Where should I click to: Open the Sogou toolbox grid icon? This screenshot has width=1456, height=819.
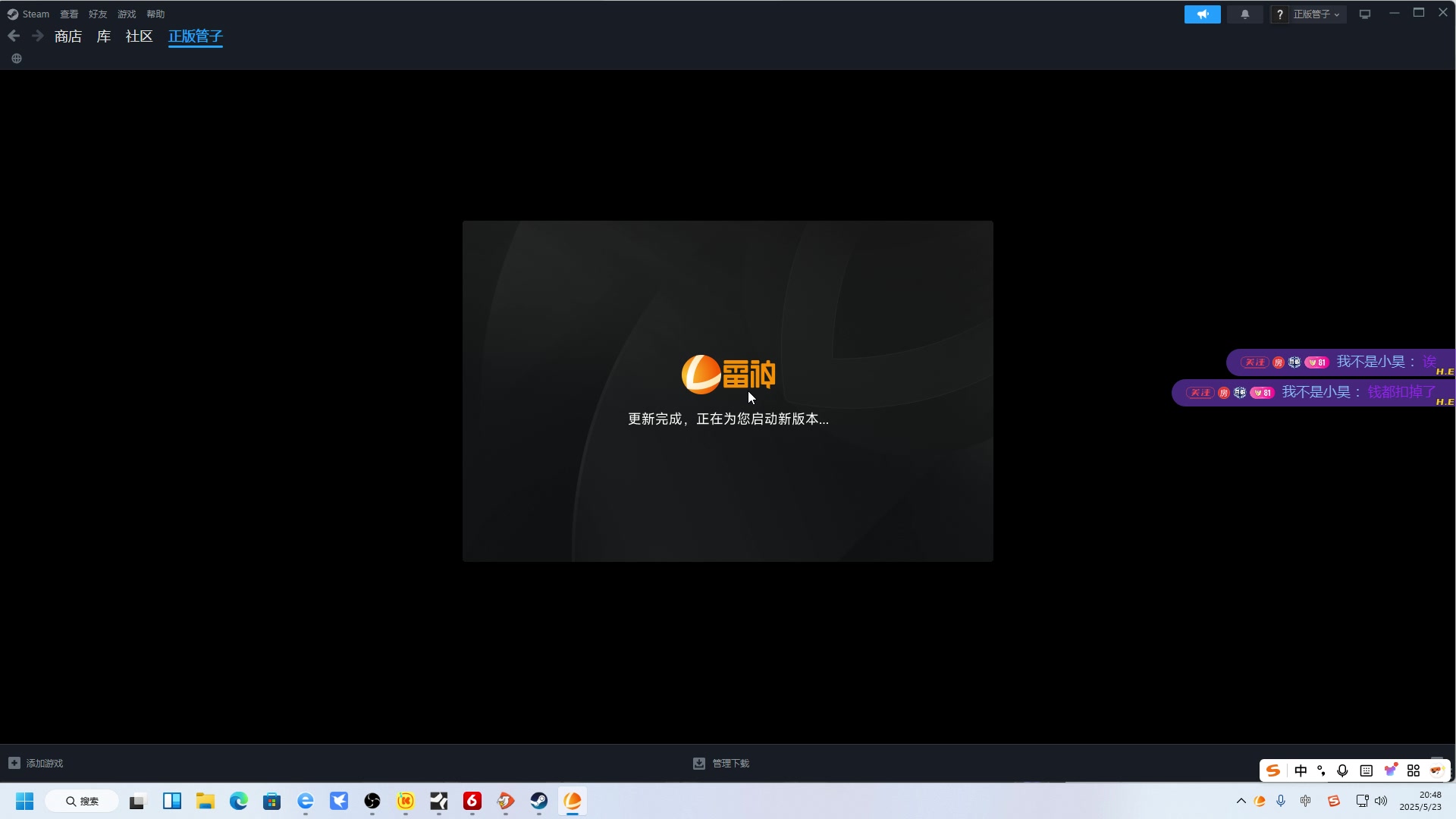pos(1414,770)
